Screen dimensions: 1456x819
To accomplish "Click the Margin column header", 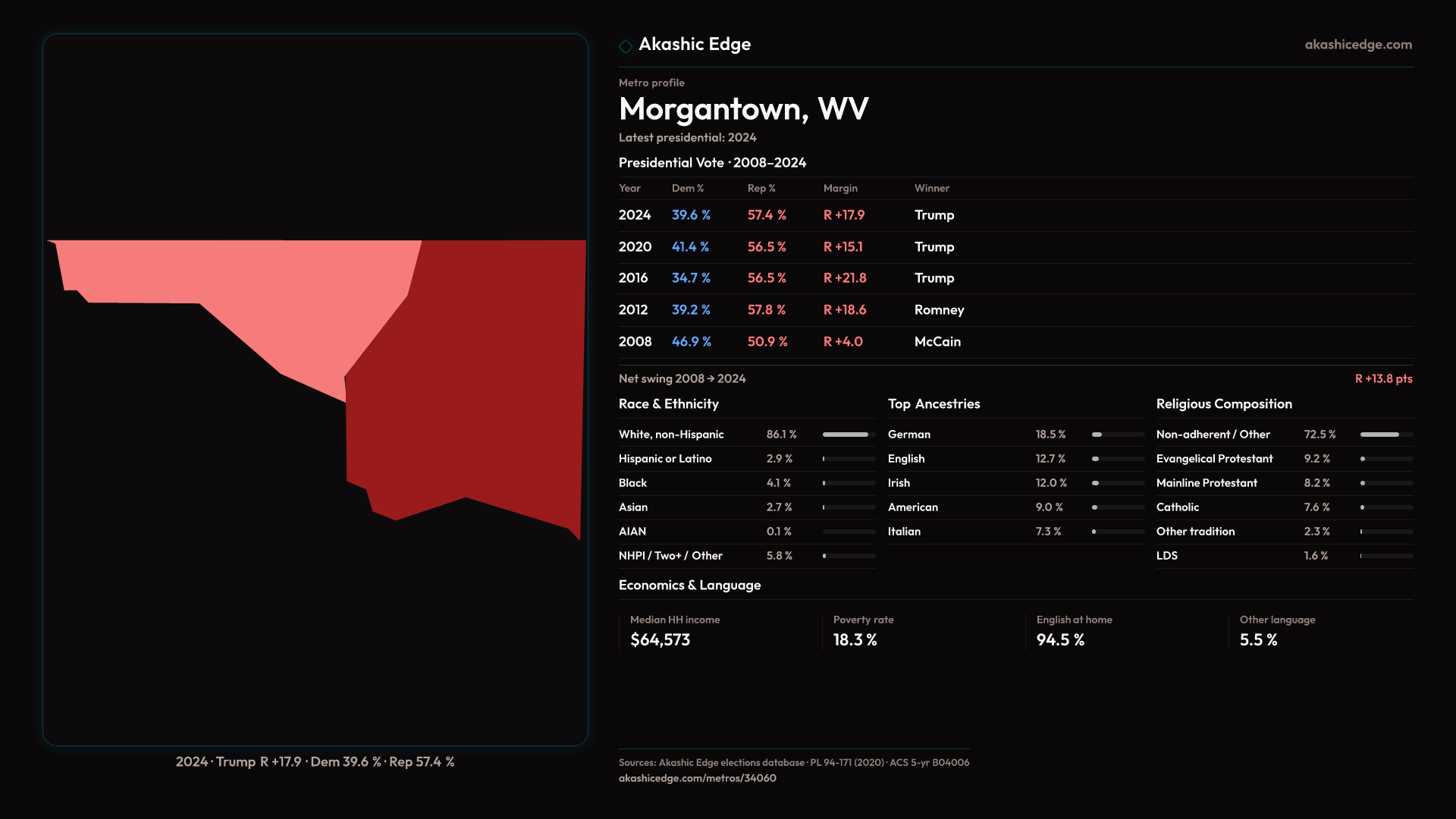I will pyautogui.click(x=840, y=188).
